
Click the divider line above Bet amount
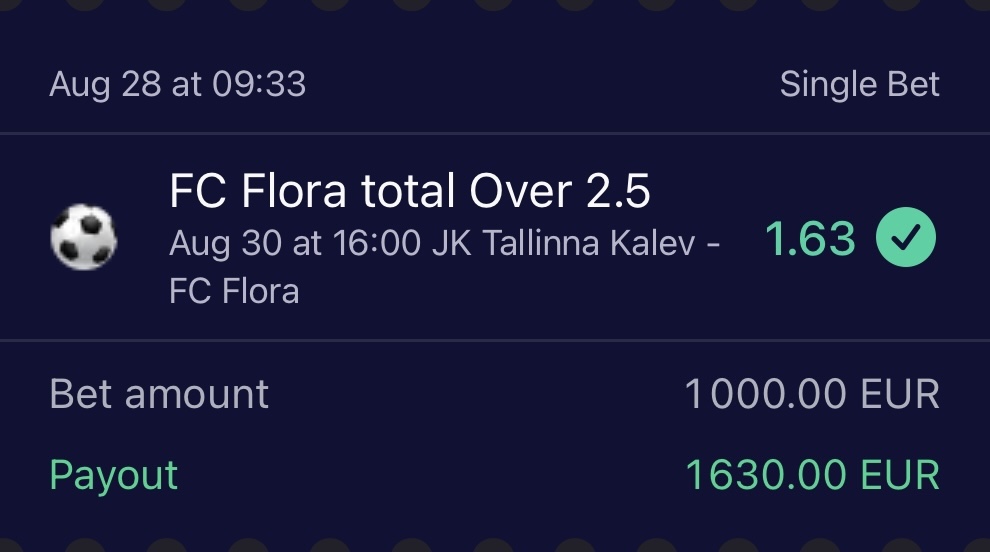[495, 340]
